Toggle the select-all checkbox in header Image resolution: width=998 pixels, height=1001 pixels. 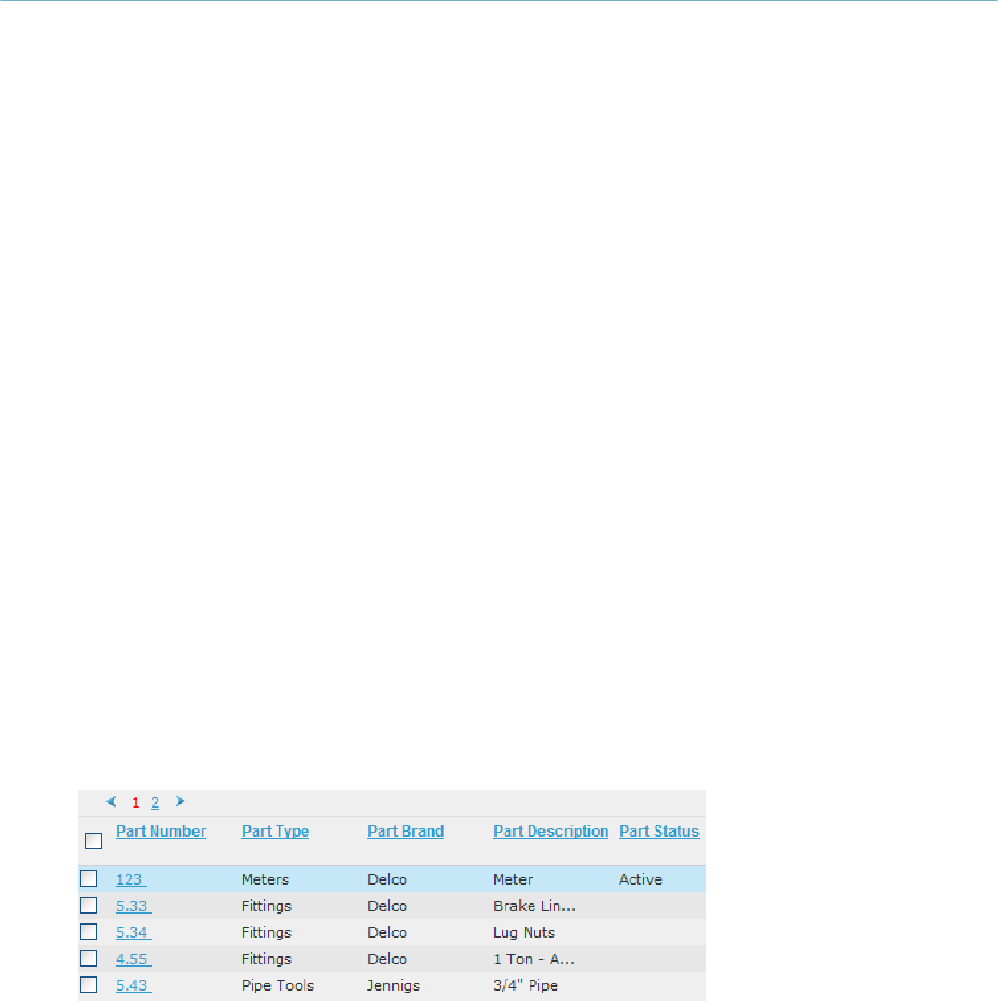click(x=93, y=841)
